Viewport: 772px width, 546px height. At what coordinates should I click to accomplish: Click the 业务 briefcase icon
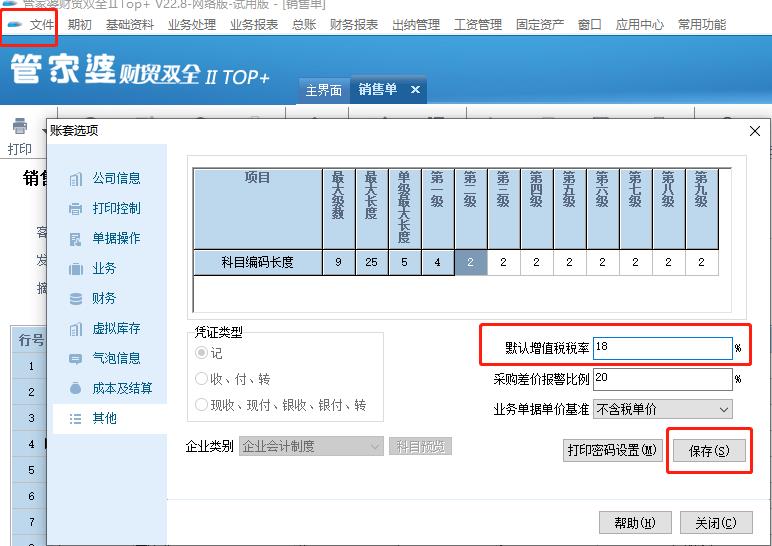coord(75,269)
